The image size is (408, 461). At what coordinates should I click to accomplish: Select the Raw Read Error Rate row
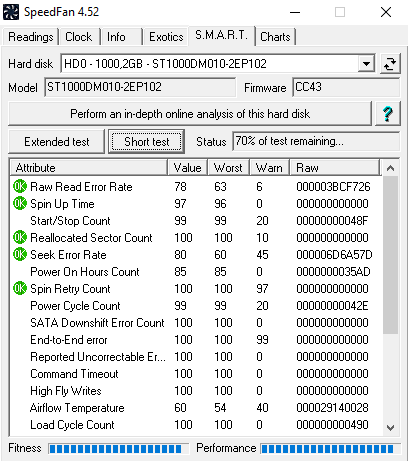[197, 187]
